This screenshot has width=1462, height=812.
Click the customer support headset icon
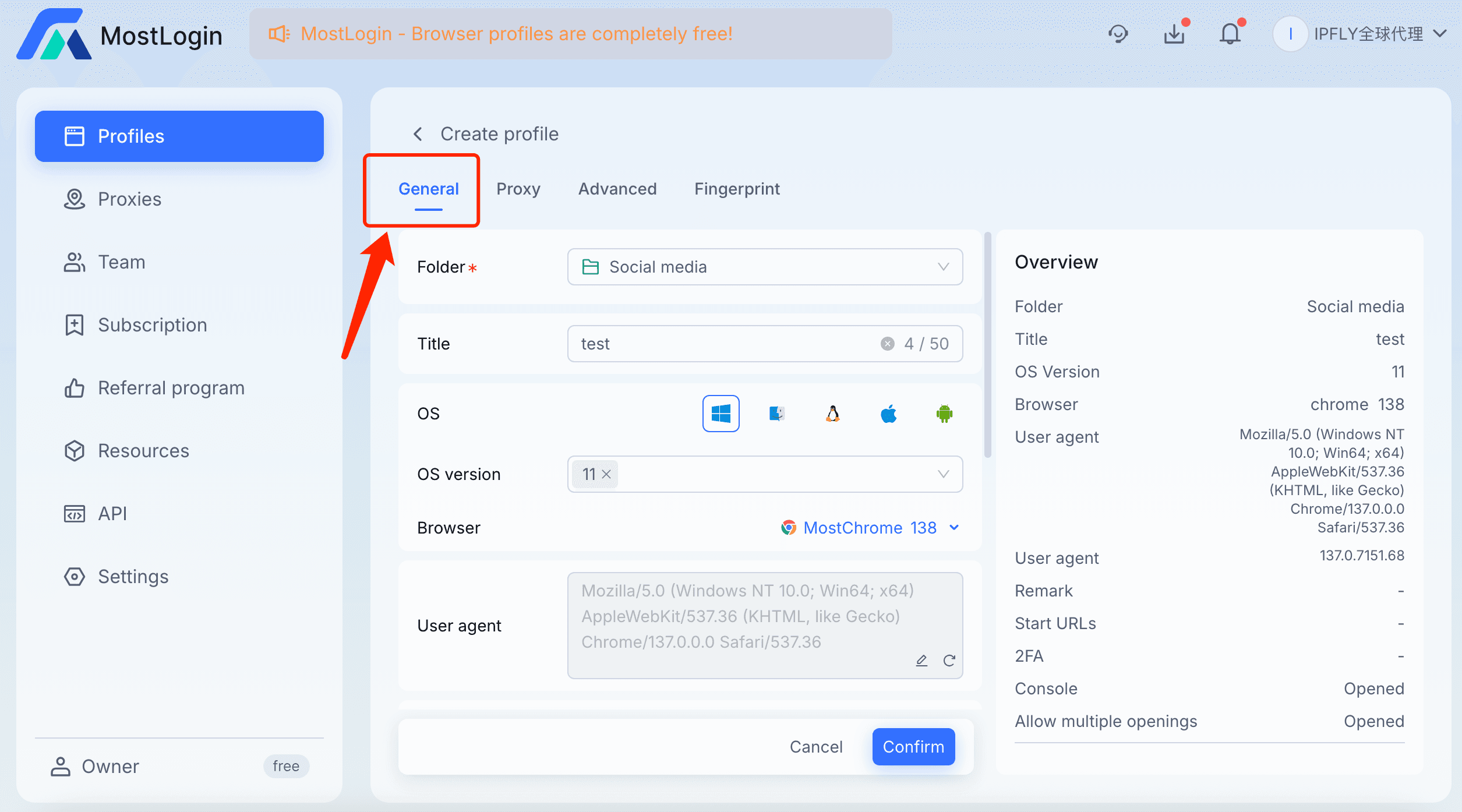click(x=1118, y=34)
